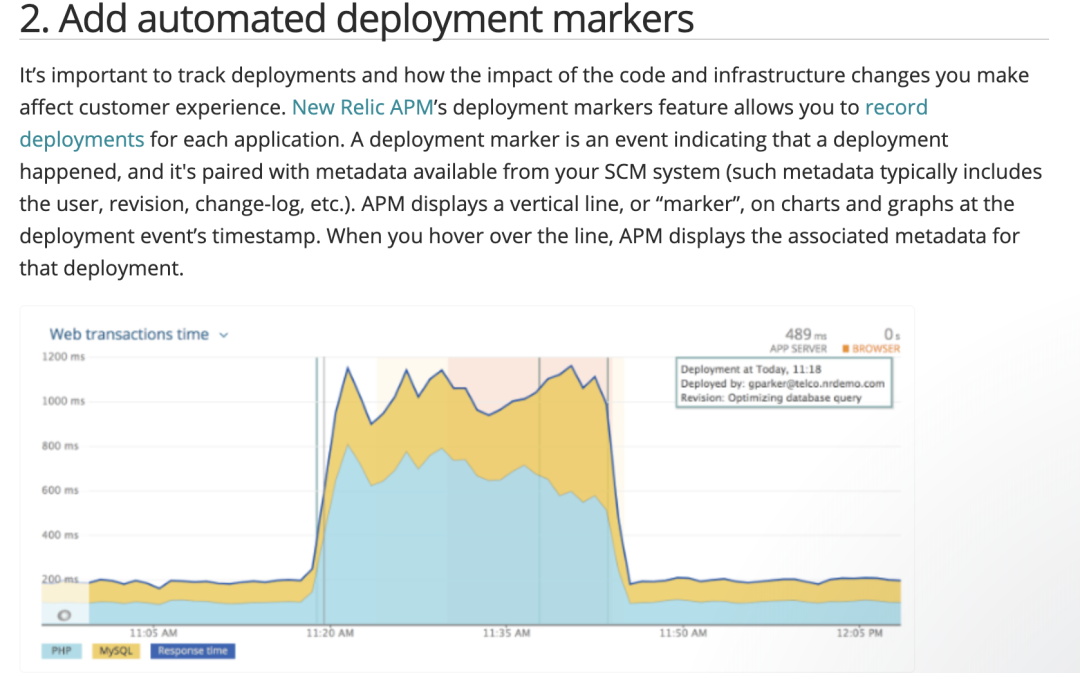Screen dimensions: 1080x673
Task: Click the deployment metadata tooltip box
Action: click(783, 383)
